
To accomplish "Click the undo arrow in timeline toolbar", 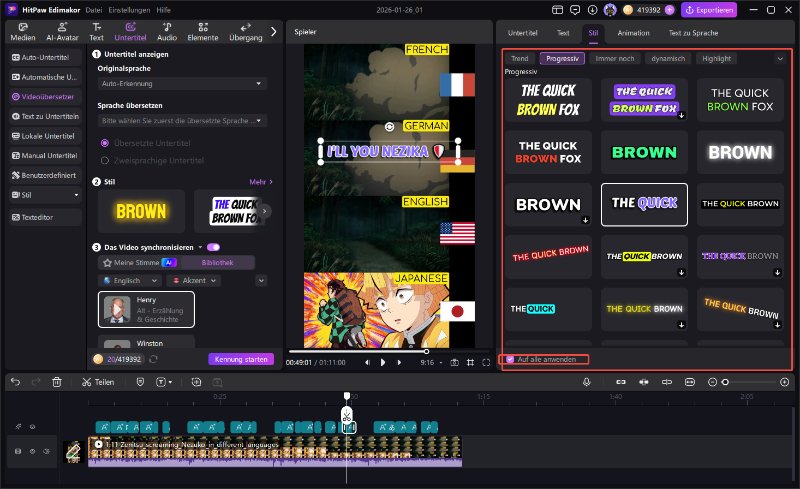I will click(12, 382).
